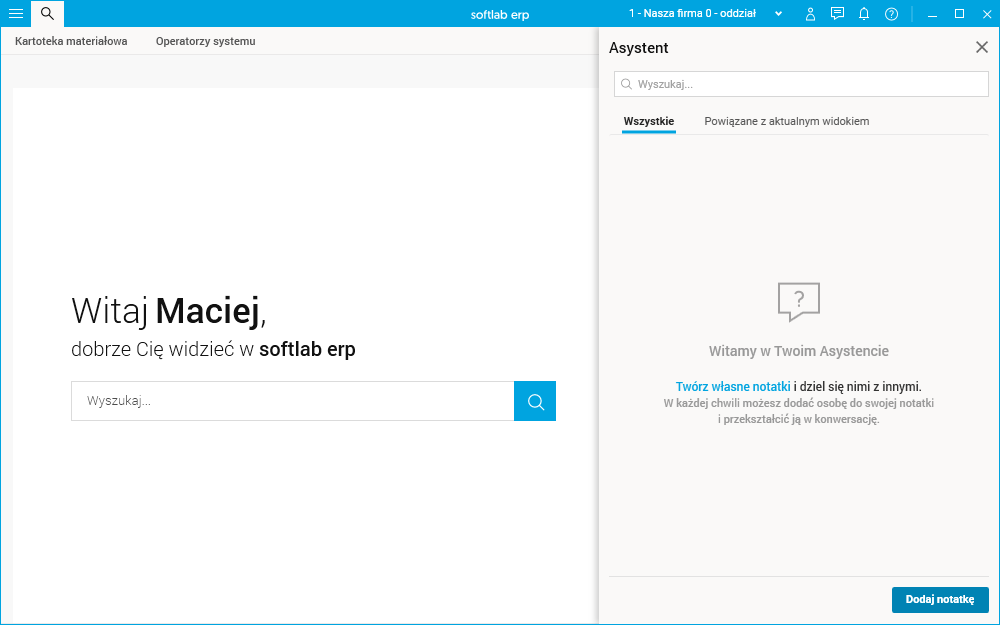Click the Dodaj notatkę button
This screenshot has width=1000, height=625.
[940, 599]
